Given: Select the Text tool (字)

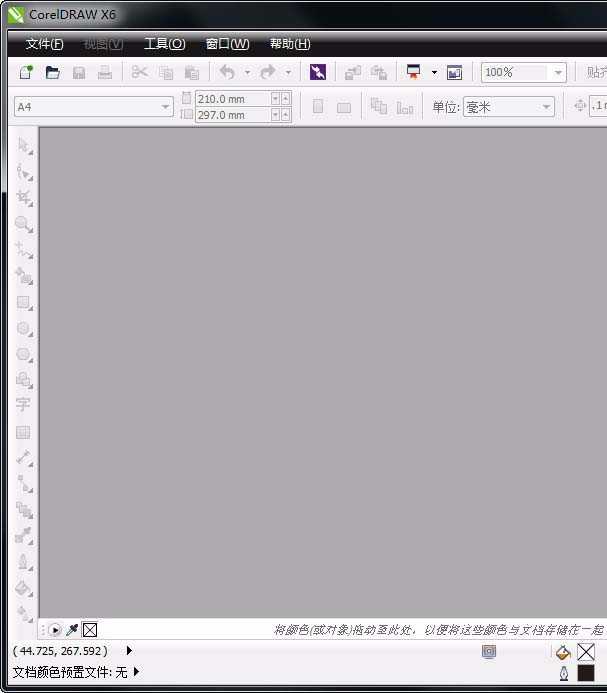Looking at the screenshot, I should 23,405.
